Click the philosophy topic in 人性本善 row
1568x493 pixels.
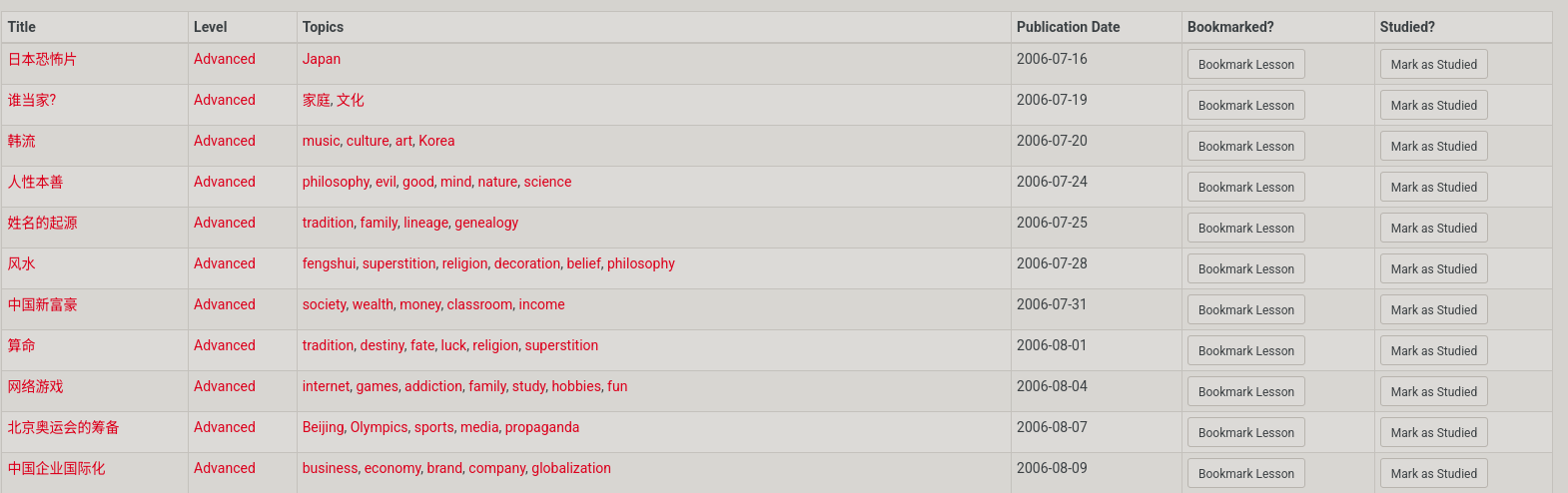[336, 183]
